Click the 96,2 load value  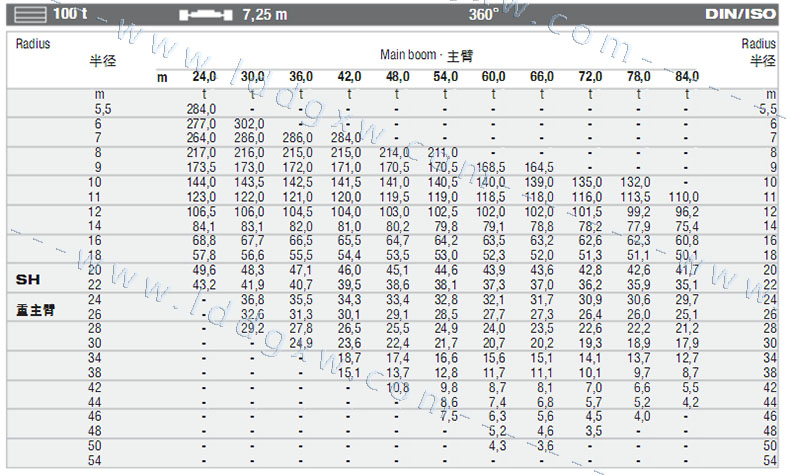687,212
